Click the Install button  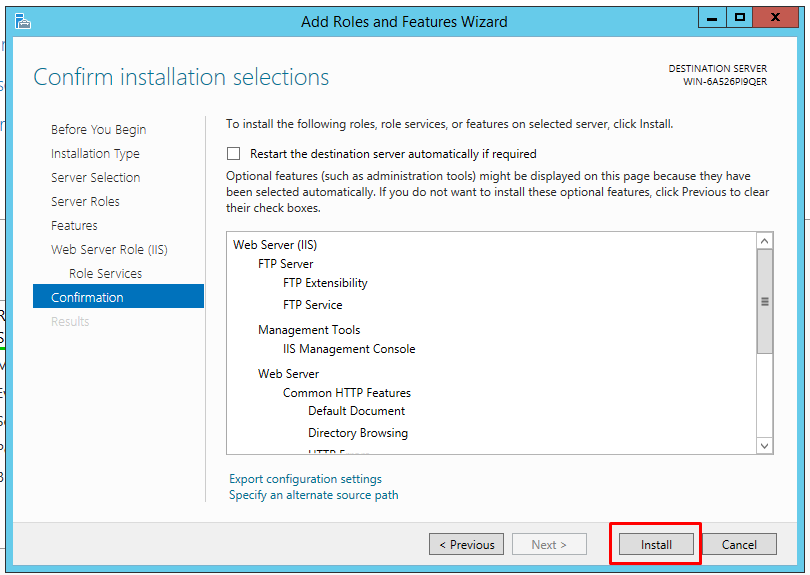(x=656, y=545)
